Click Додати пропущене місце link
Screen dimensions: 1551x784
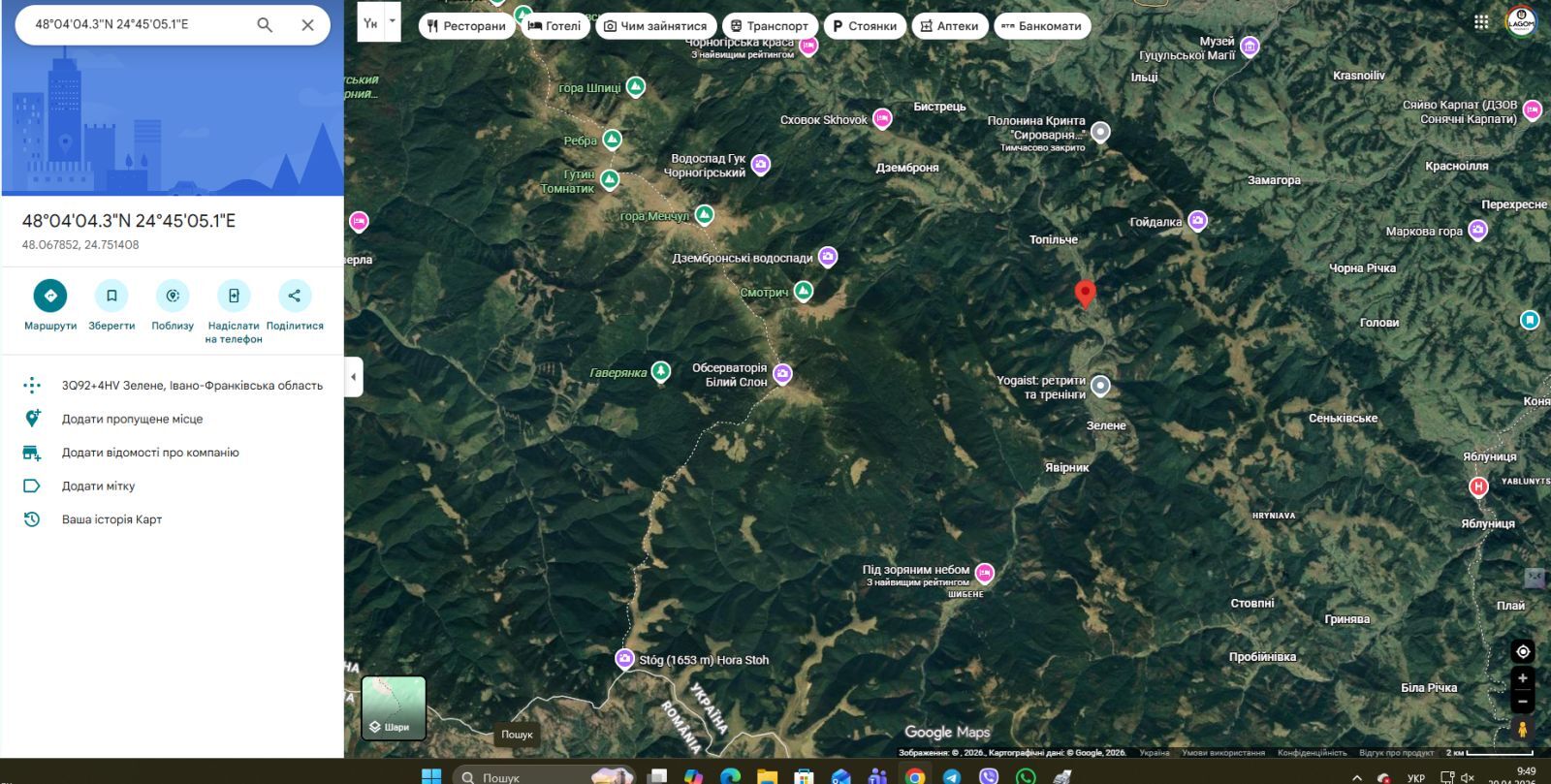coord(132,419)
